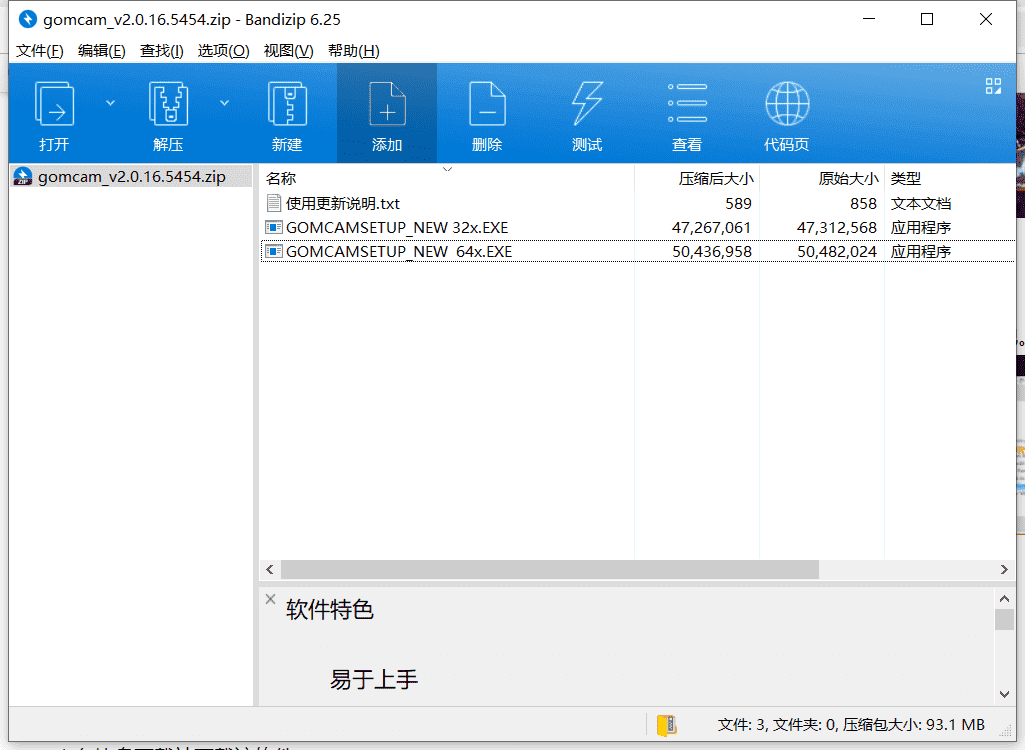Click the status bar text 压缩包大小: 93.1 MB
The image size is (1025, 750).
[913, 724]
